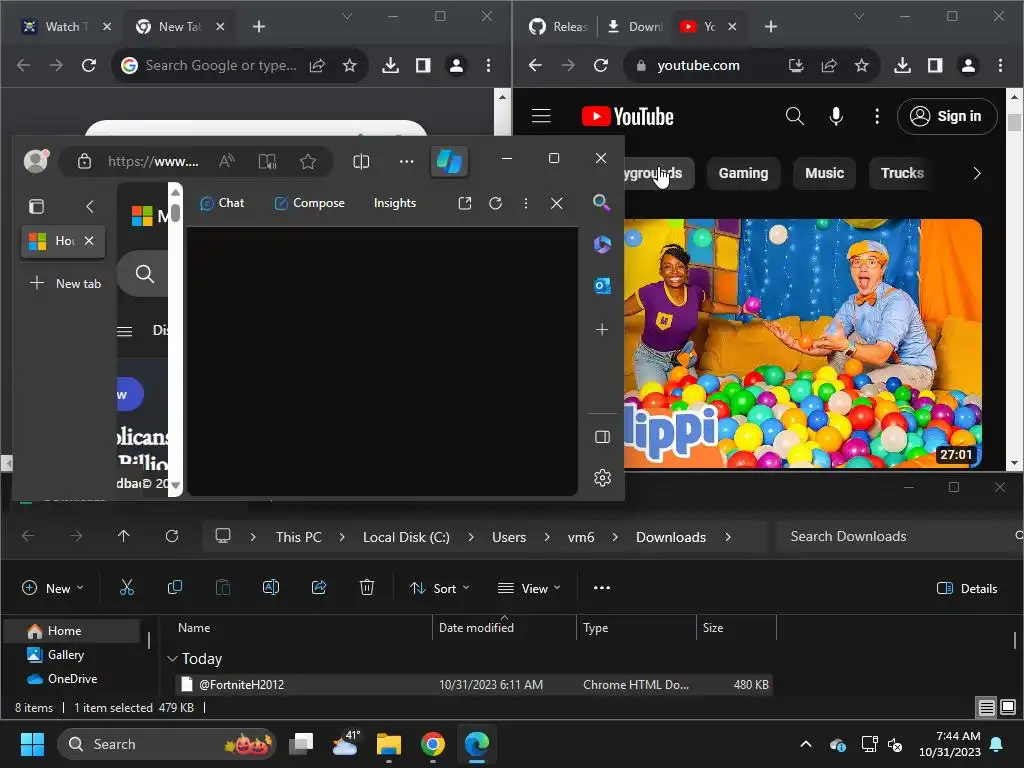
Task: Click the Copilot icon in Edge toolbar
Action: point(449,161)
